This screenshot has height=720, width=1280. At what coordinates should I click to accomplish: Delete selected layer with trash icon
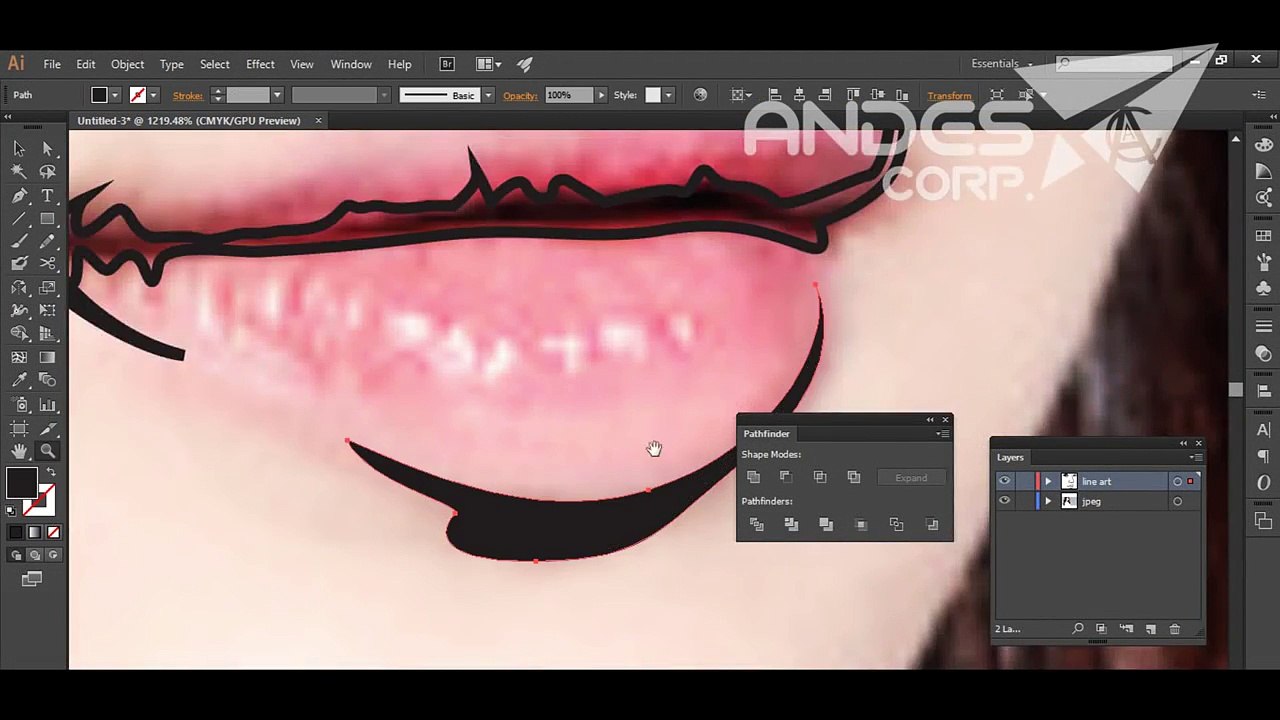(x=1175, y=629)
